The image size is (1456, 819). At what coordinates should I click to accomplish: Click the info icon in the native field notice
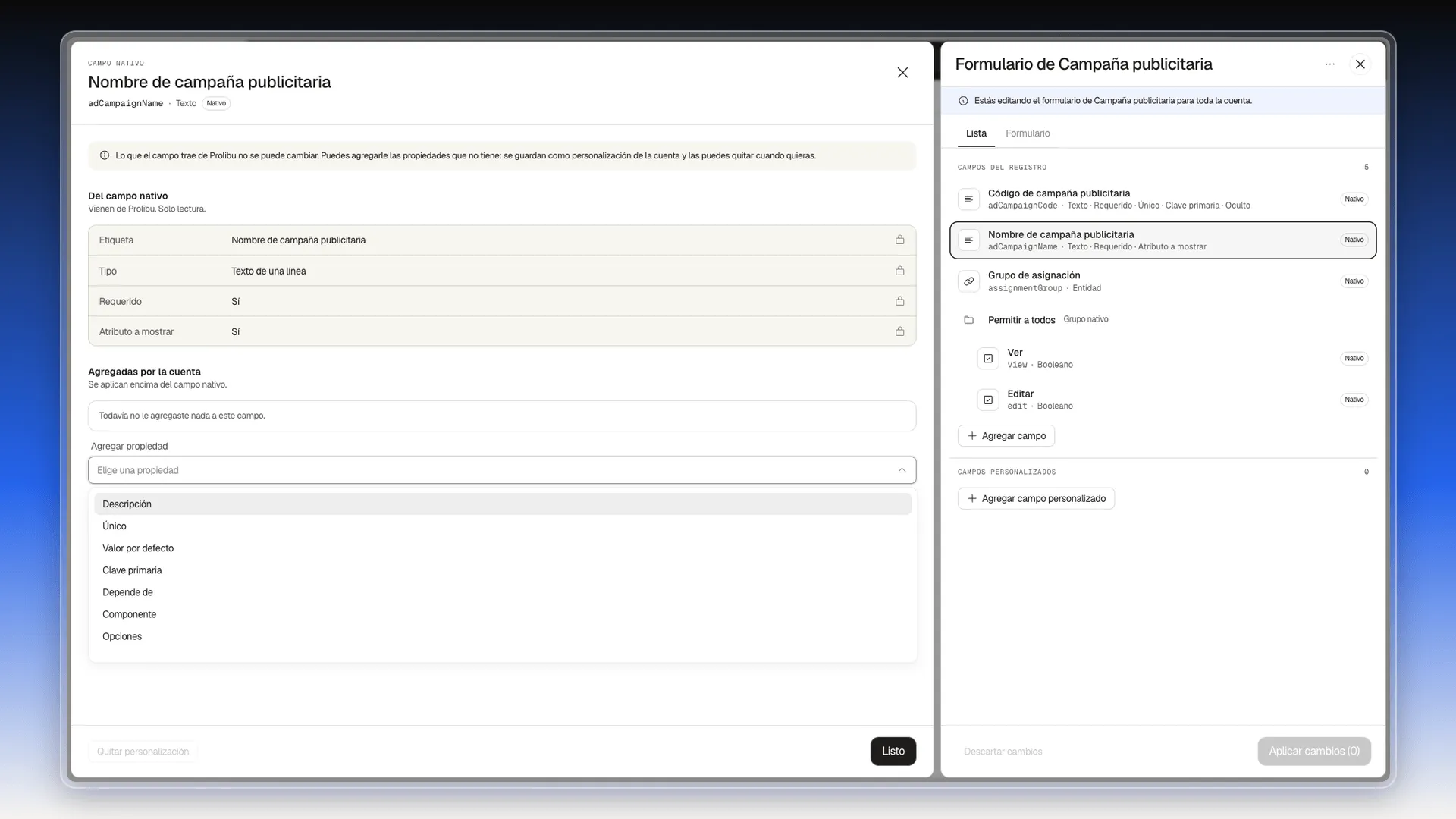(105, 155)
